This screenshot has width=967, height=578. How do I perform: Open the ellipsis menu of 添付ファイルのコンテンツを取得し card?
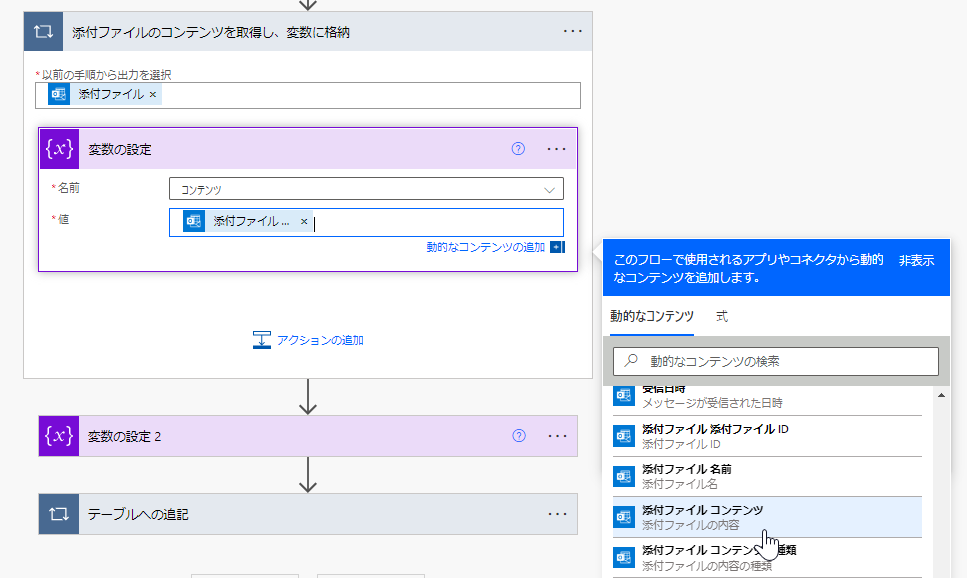pos(572,31)
